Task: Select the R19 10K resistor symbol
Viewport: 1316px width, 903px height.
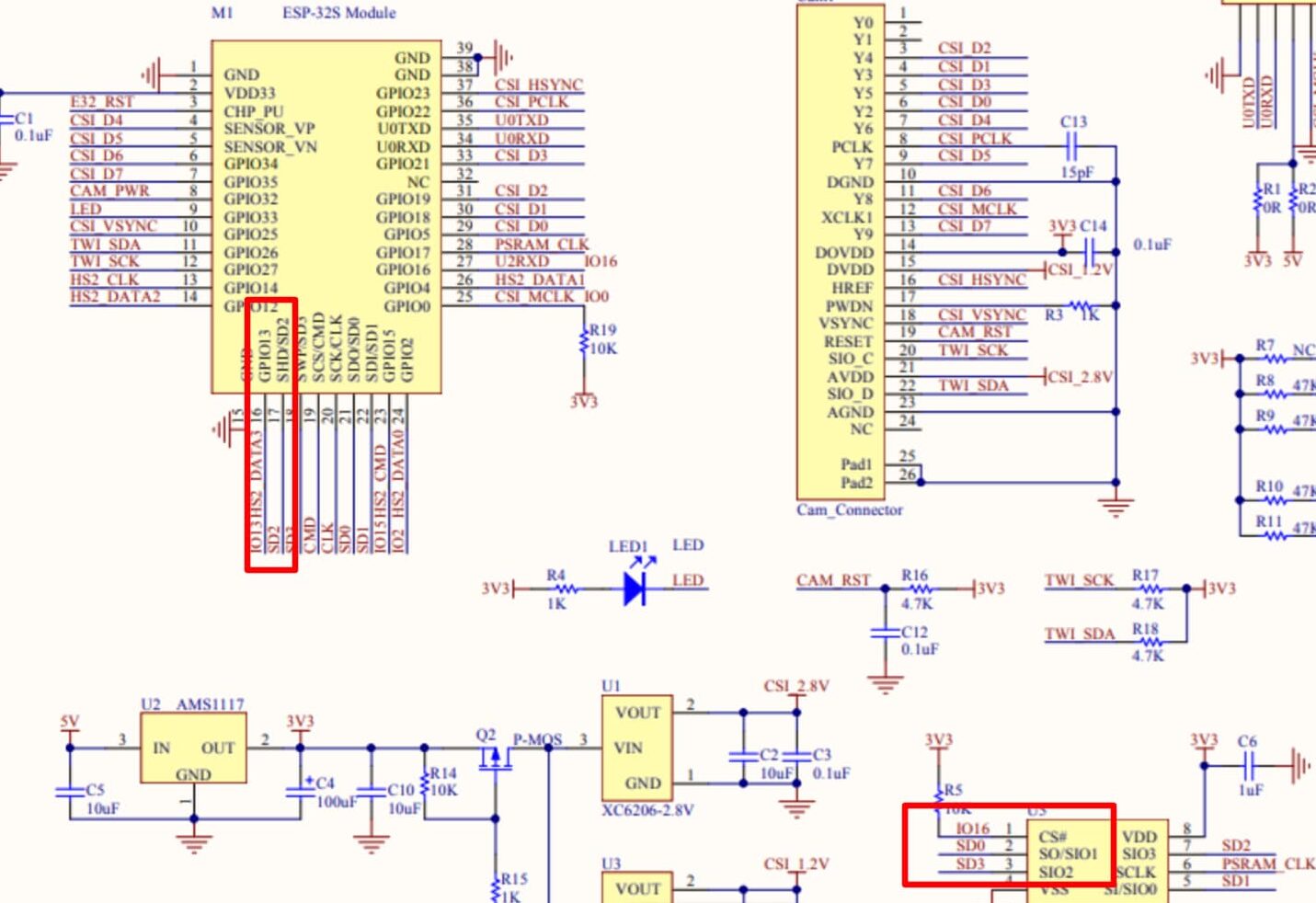Action: [x=583, y=342]
